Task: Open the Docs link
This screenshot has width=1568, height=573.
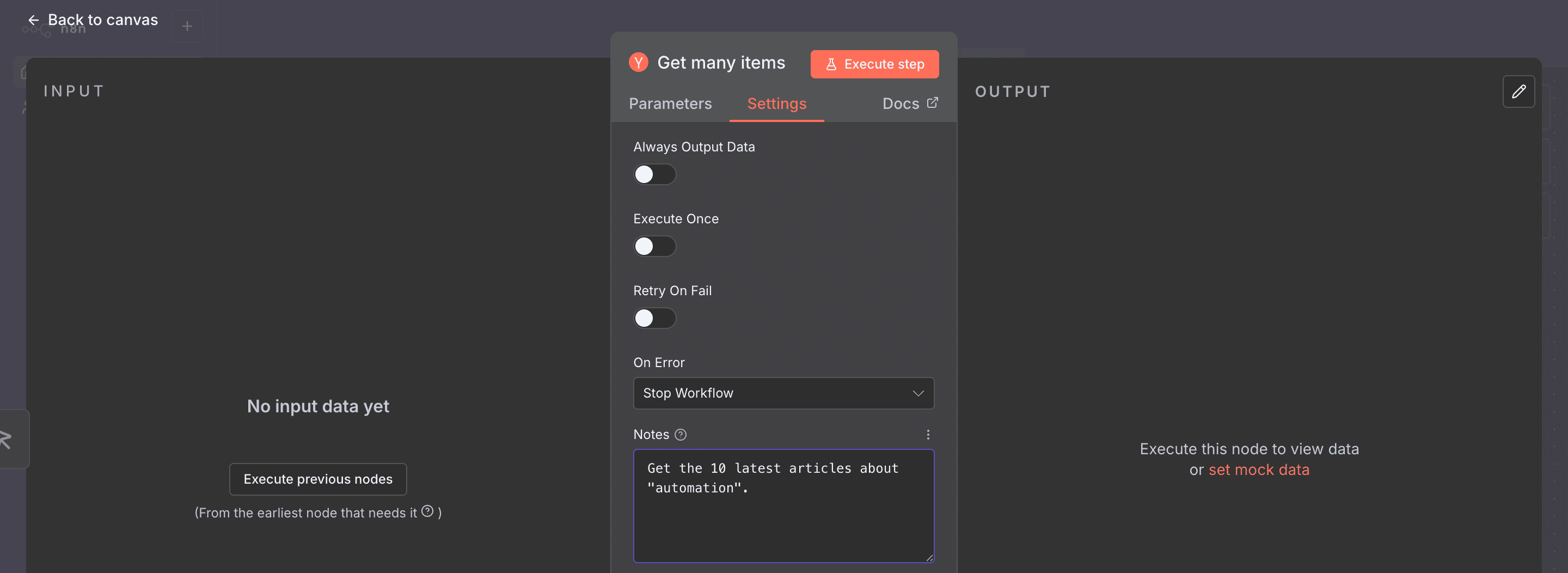Action: coord(910,103)
